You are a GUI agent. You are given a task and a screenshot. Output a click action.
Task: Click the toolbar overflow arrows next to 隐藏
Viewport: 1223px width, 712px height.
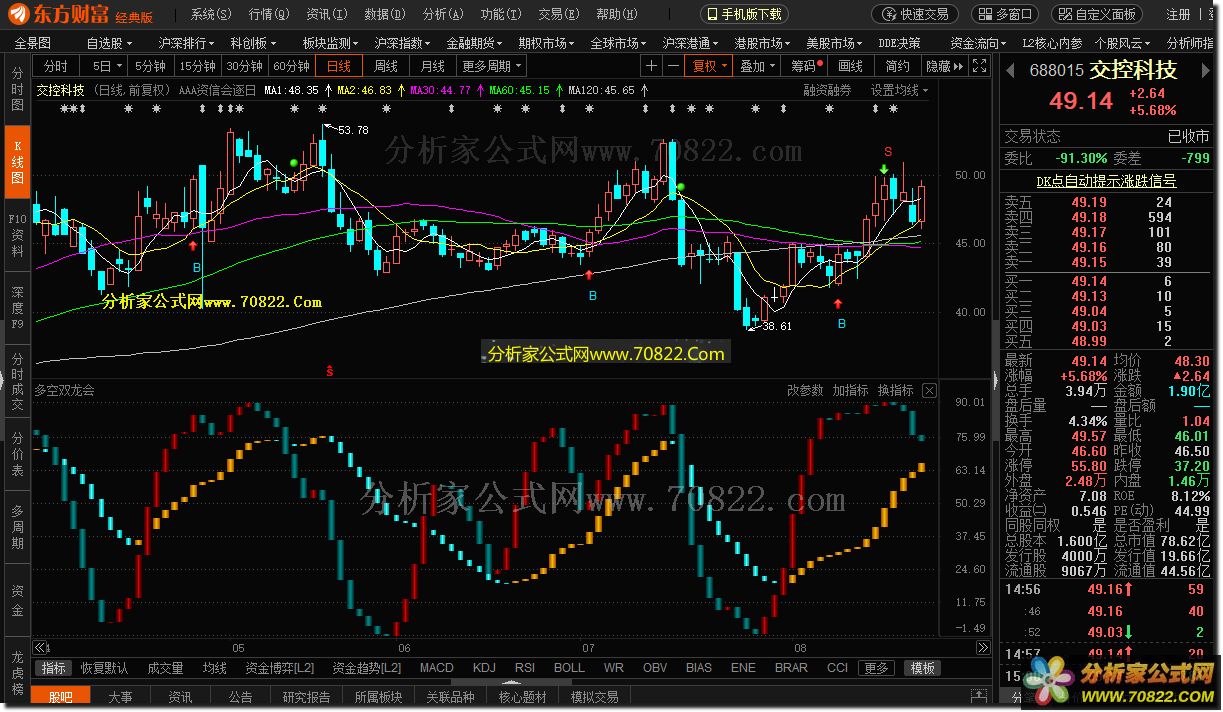click(958, 66)
